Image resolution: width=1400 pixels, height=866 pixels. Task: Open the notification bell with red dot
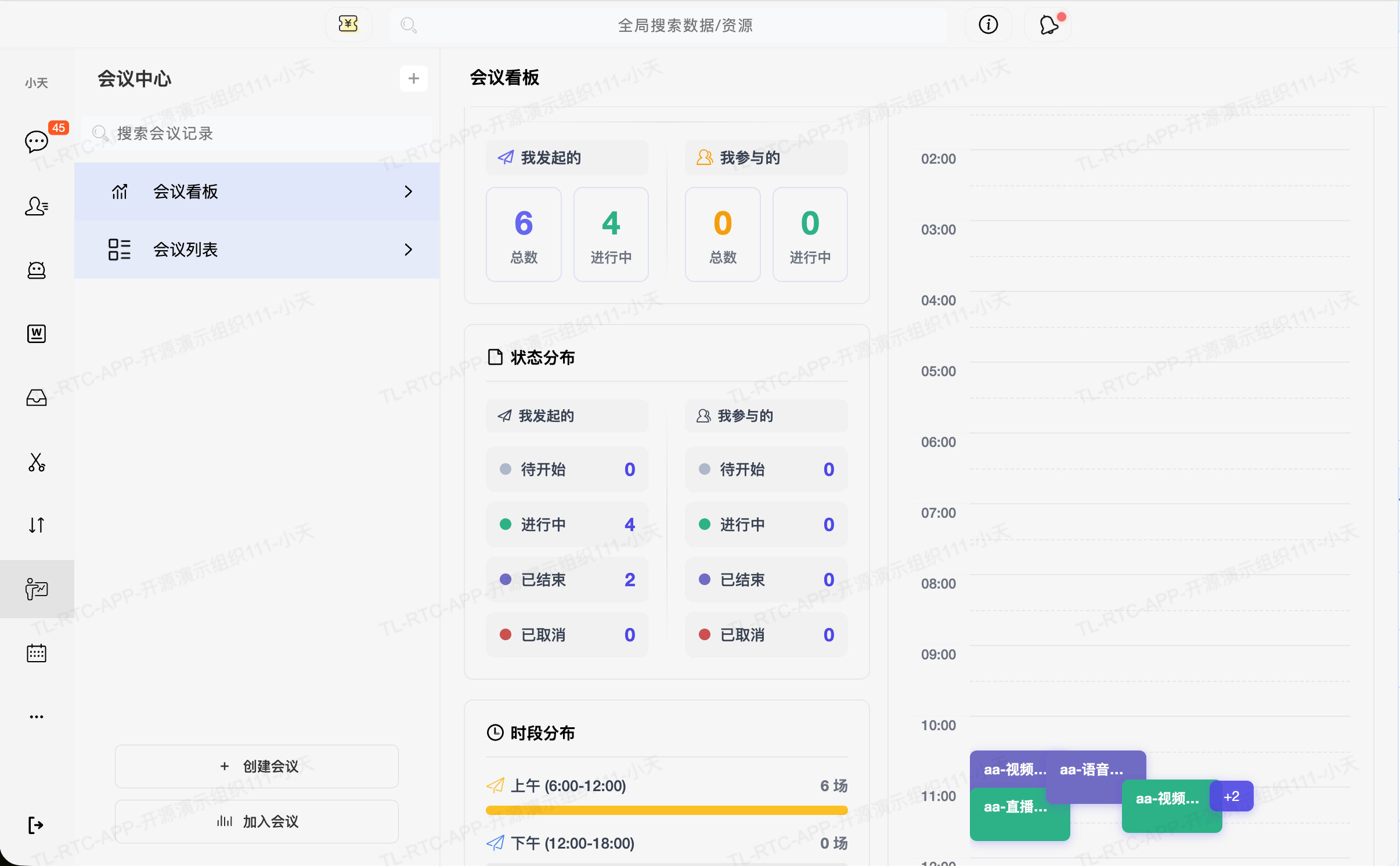point(1048,25)
